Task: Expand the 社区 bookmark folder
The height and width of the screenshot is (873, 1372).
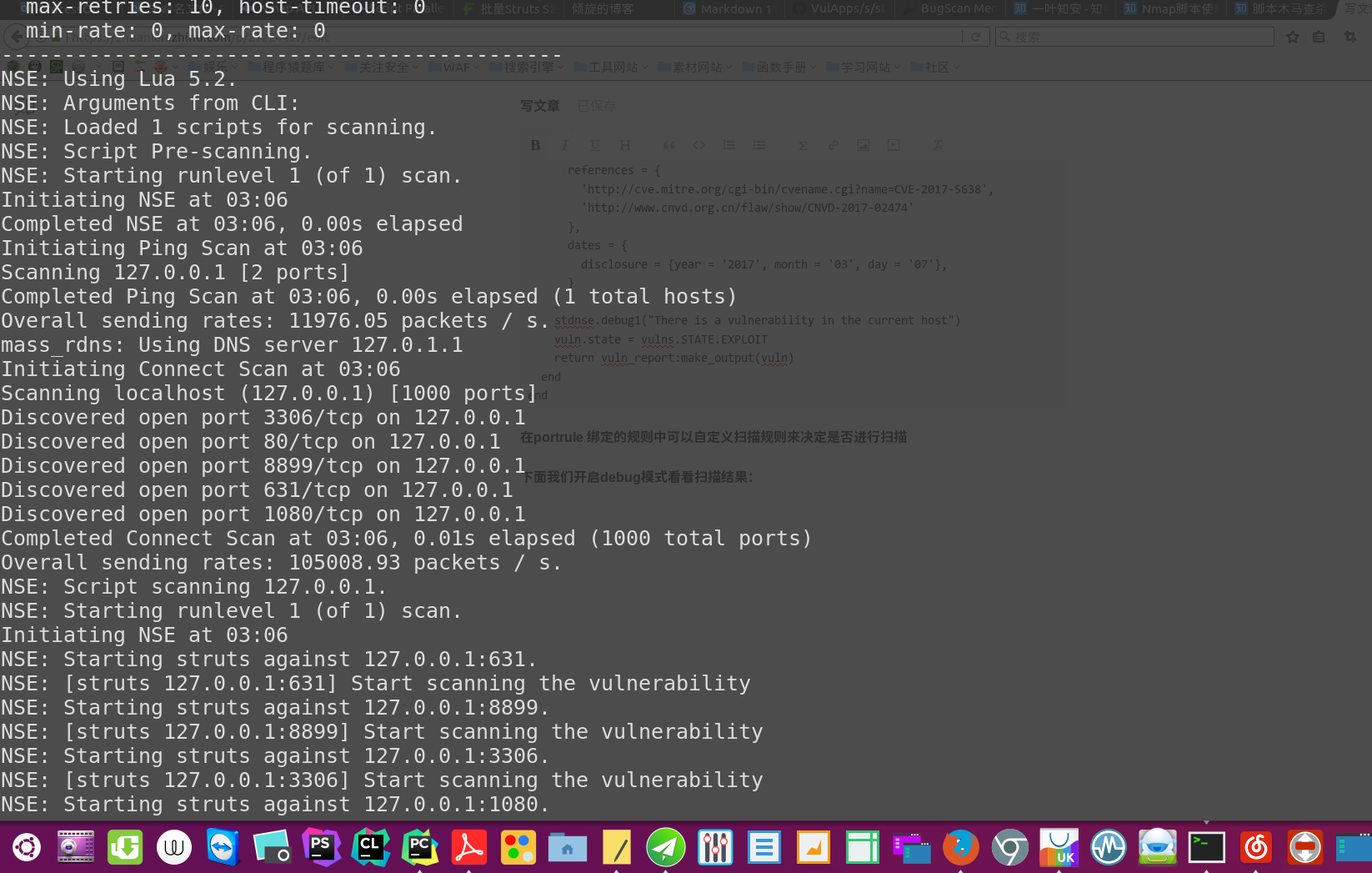Action: [935, 67]
